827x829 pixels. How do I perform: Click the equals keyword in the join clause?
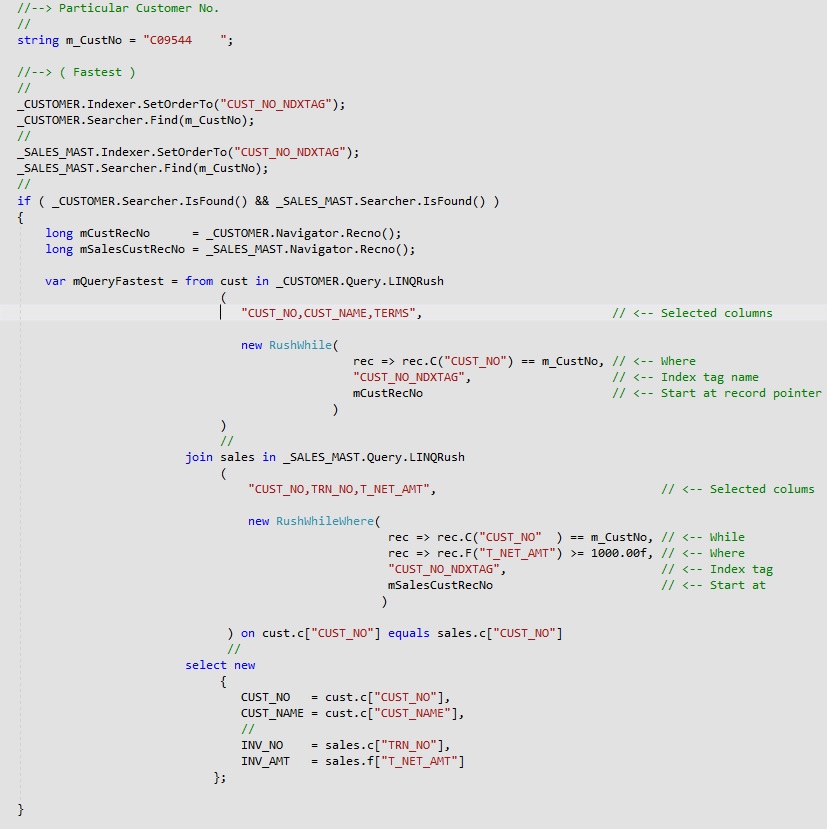click(409, 632)
